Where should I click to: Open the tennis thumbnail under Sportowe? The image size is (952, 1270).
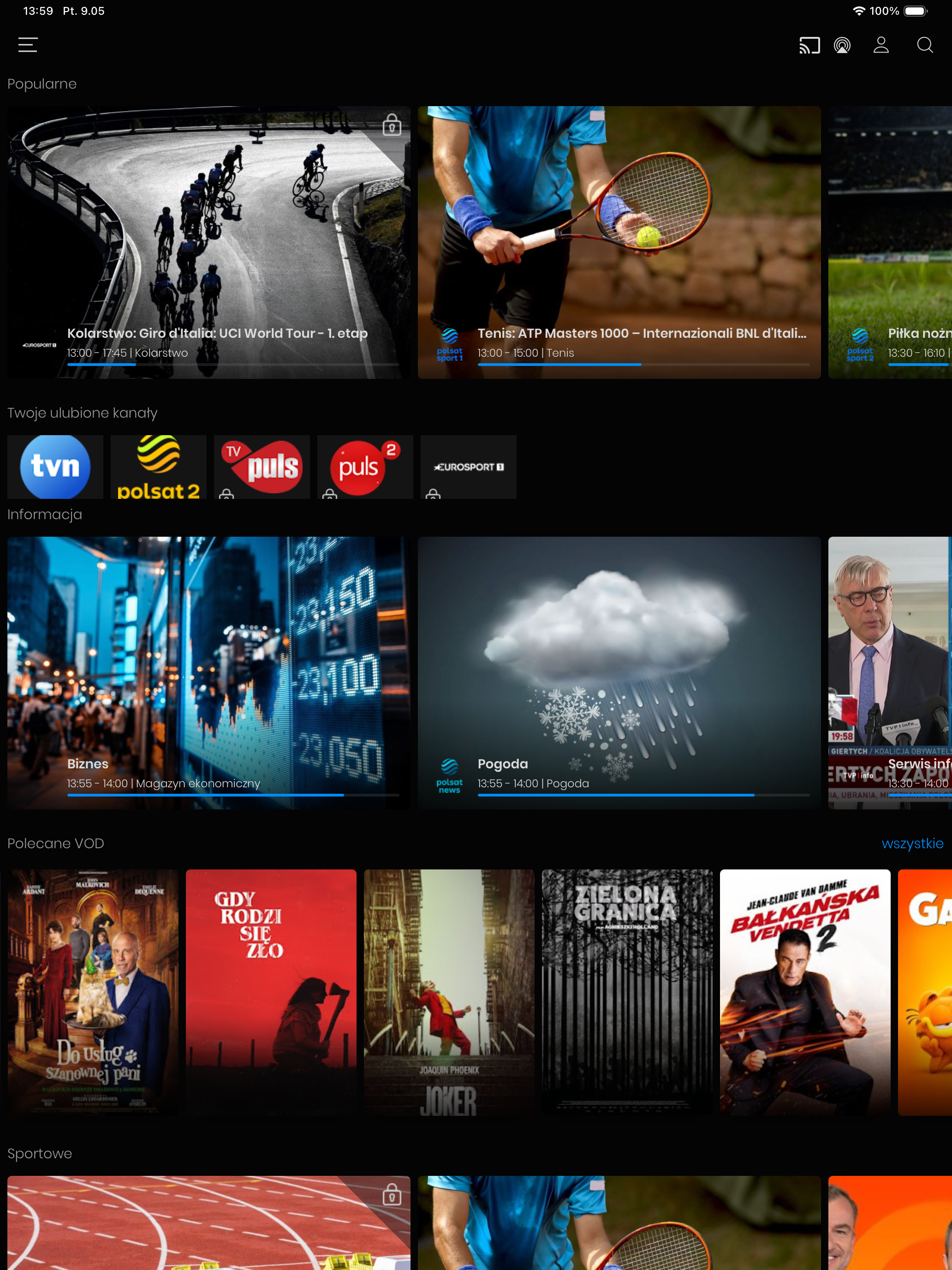click(x=619, y=1223)
